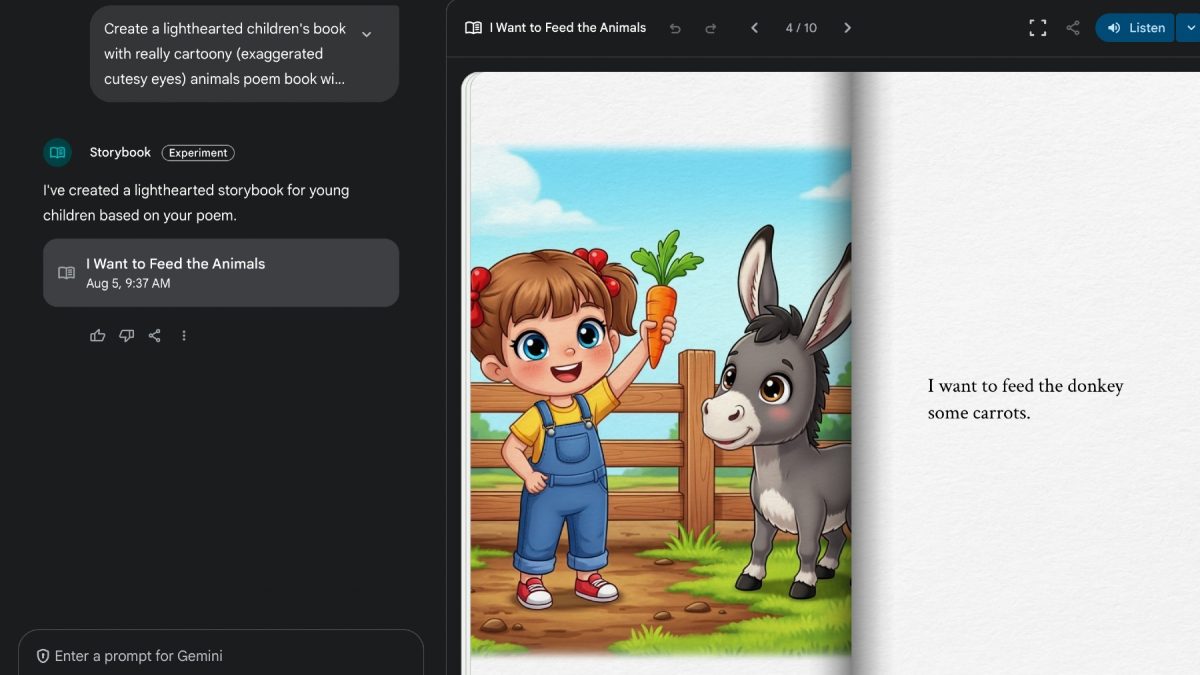Click the Storybook avatar icon in chat
Screen dimensions: 1200x675
(57, 153)
